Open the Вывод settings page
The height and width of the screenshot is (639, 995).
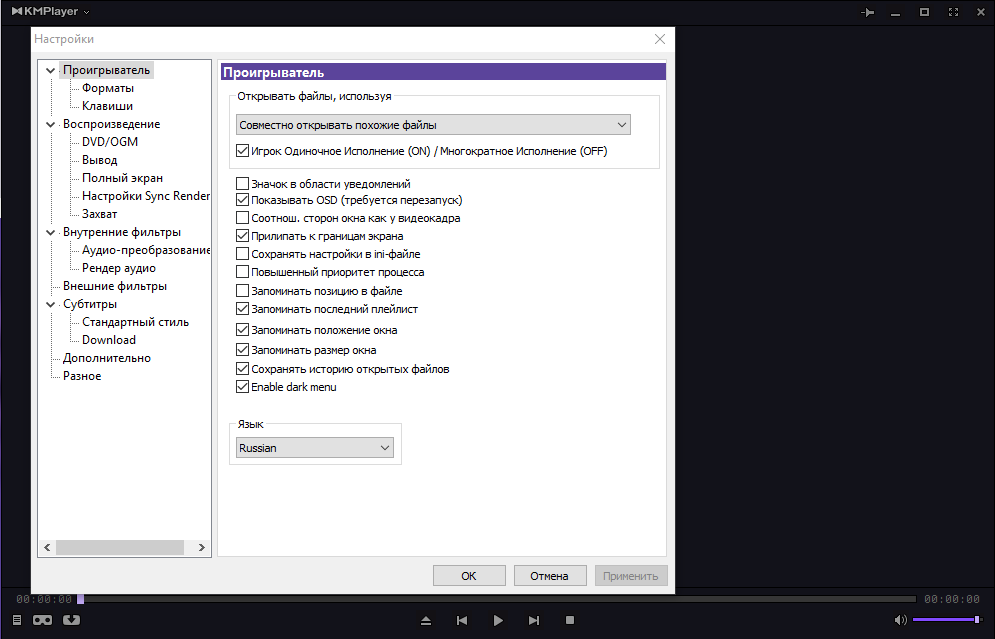coord(100,160)
